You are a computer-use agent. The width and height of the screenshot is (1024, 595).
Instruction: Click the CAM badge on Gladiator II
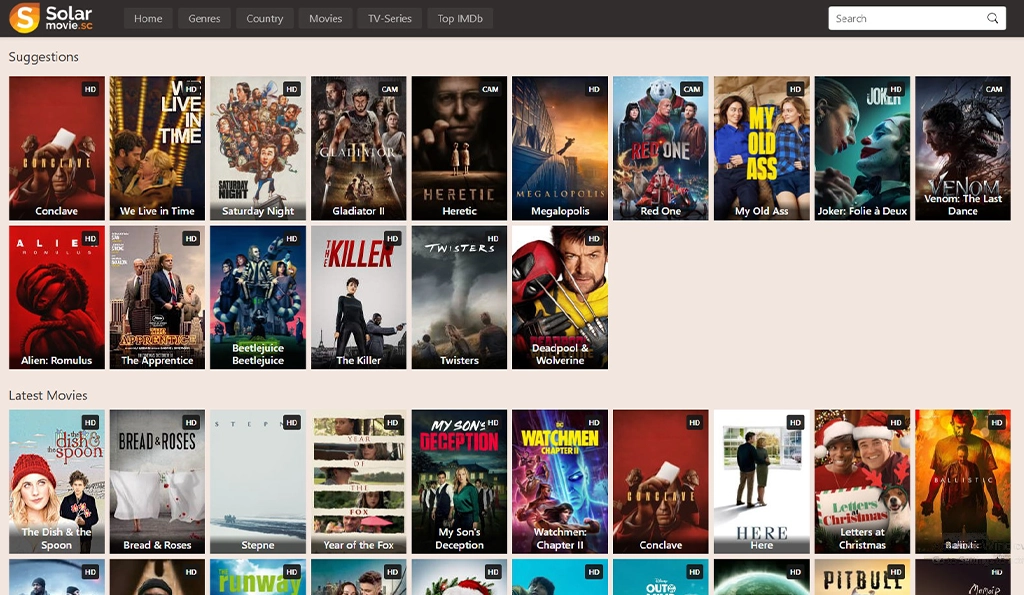pos(390,89)
